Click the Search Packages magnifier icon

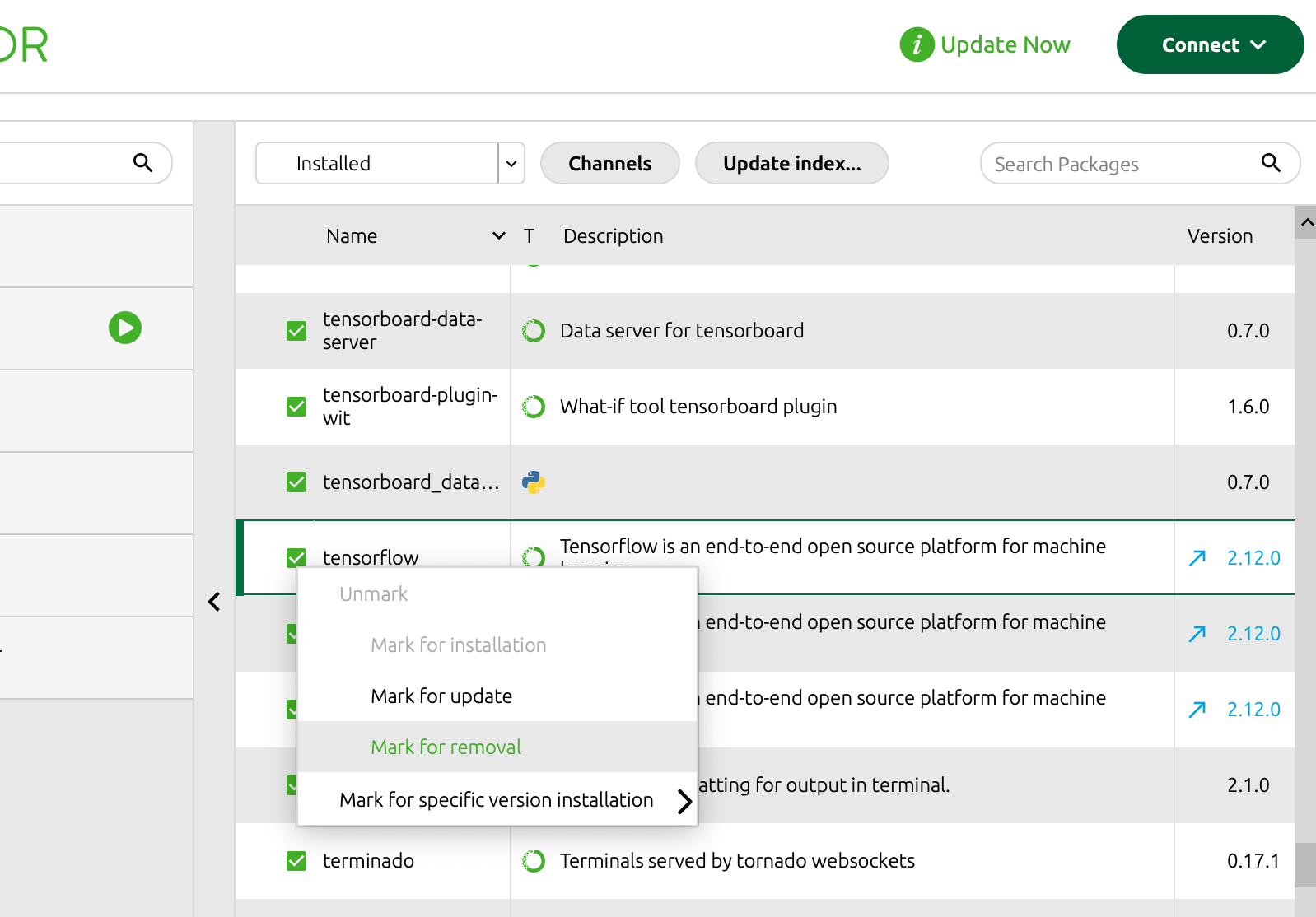coord(1271,163)
